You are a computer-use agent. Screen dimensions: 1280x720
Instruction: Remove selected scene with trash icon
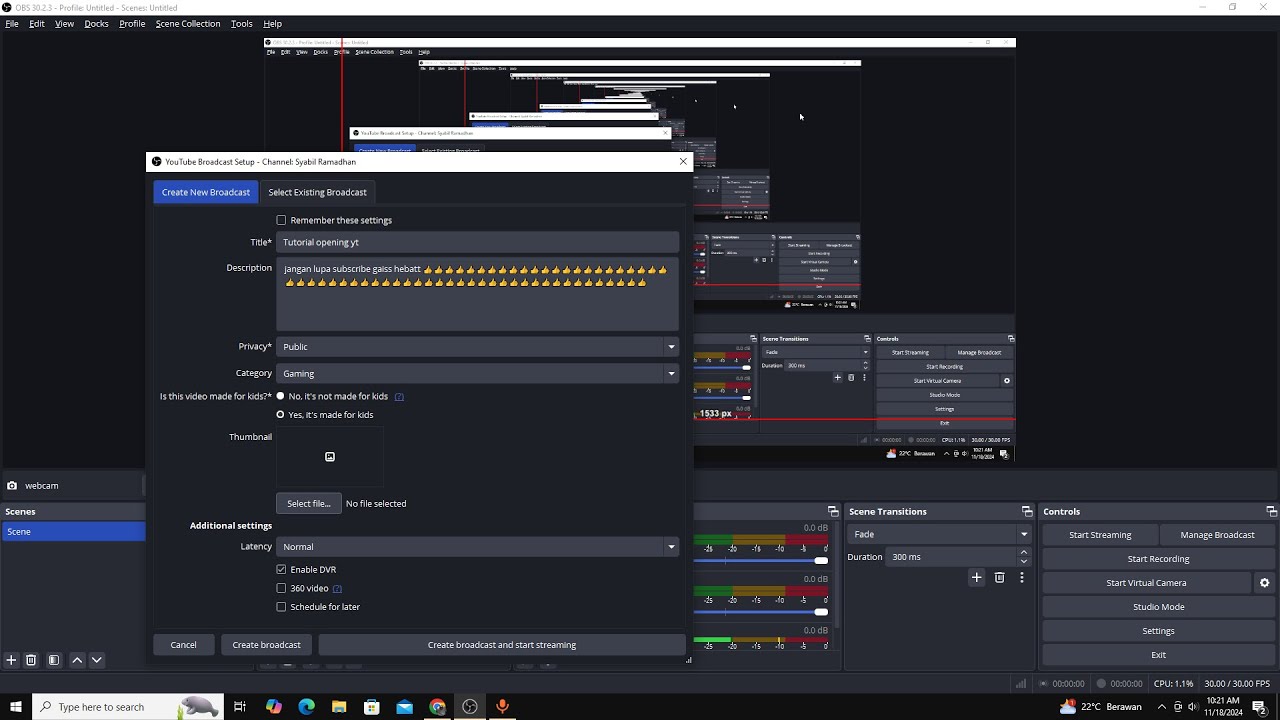point(31,660)
